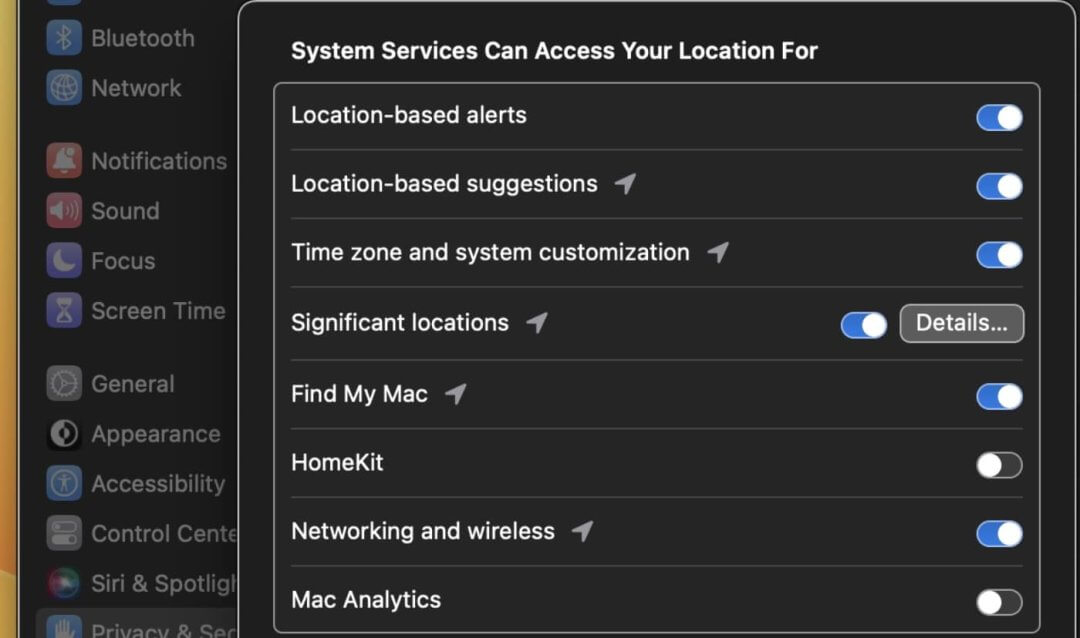The height and width of the screenshot is (638, 1080).
Task: Turn off Location-based suggestions switch
Action: click(999, 186)
